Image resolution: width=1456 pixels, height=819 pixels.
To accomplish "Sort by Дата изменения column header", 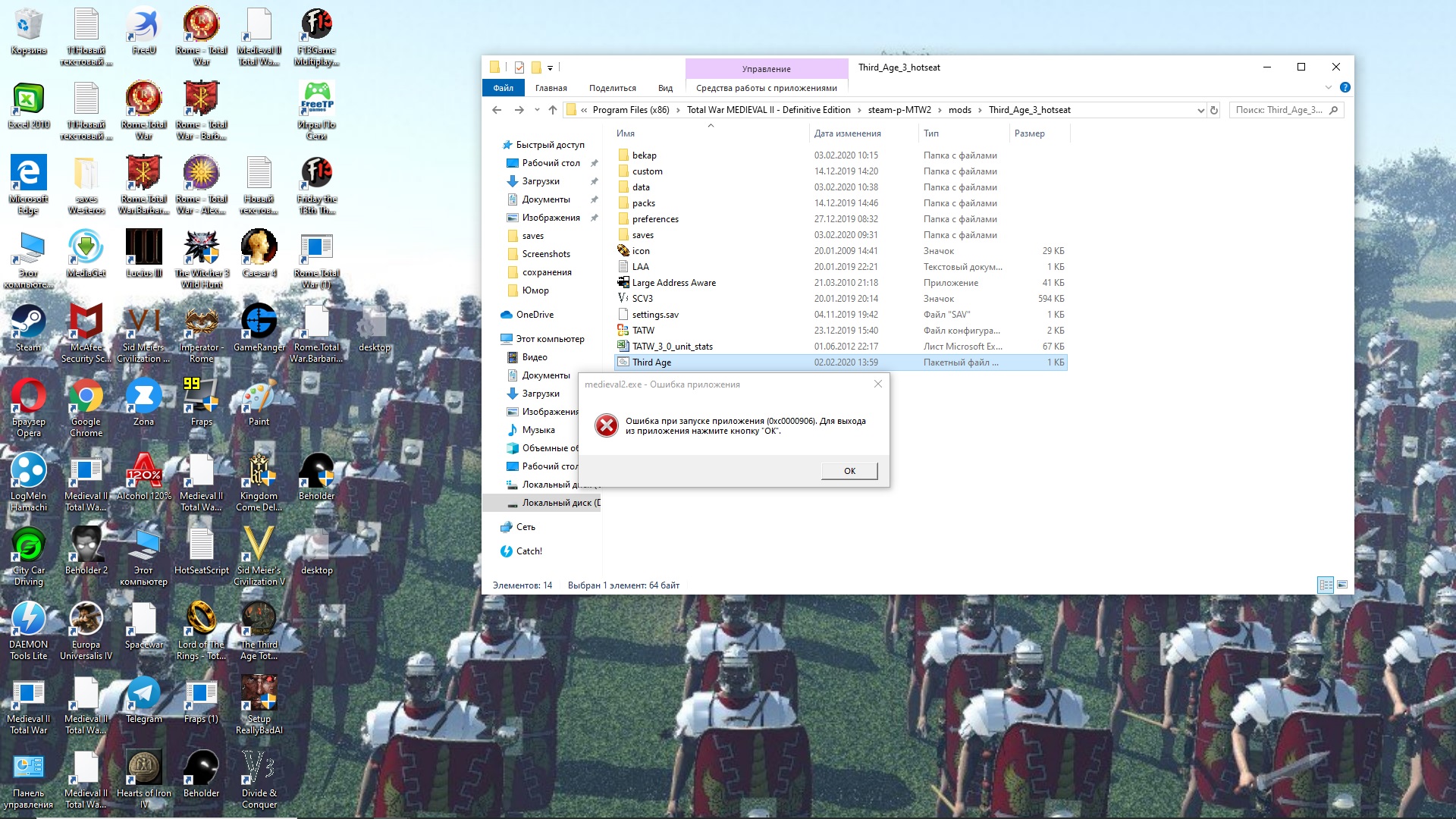I will click(x=864, y=133).
